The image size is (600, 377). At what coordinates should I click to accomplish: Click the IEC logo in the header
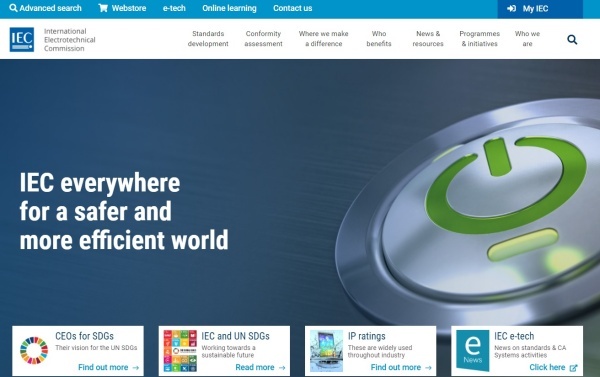pyautogui.click(x=22, y=39)
